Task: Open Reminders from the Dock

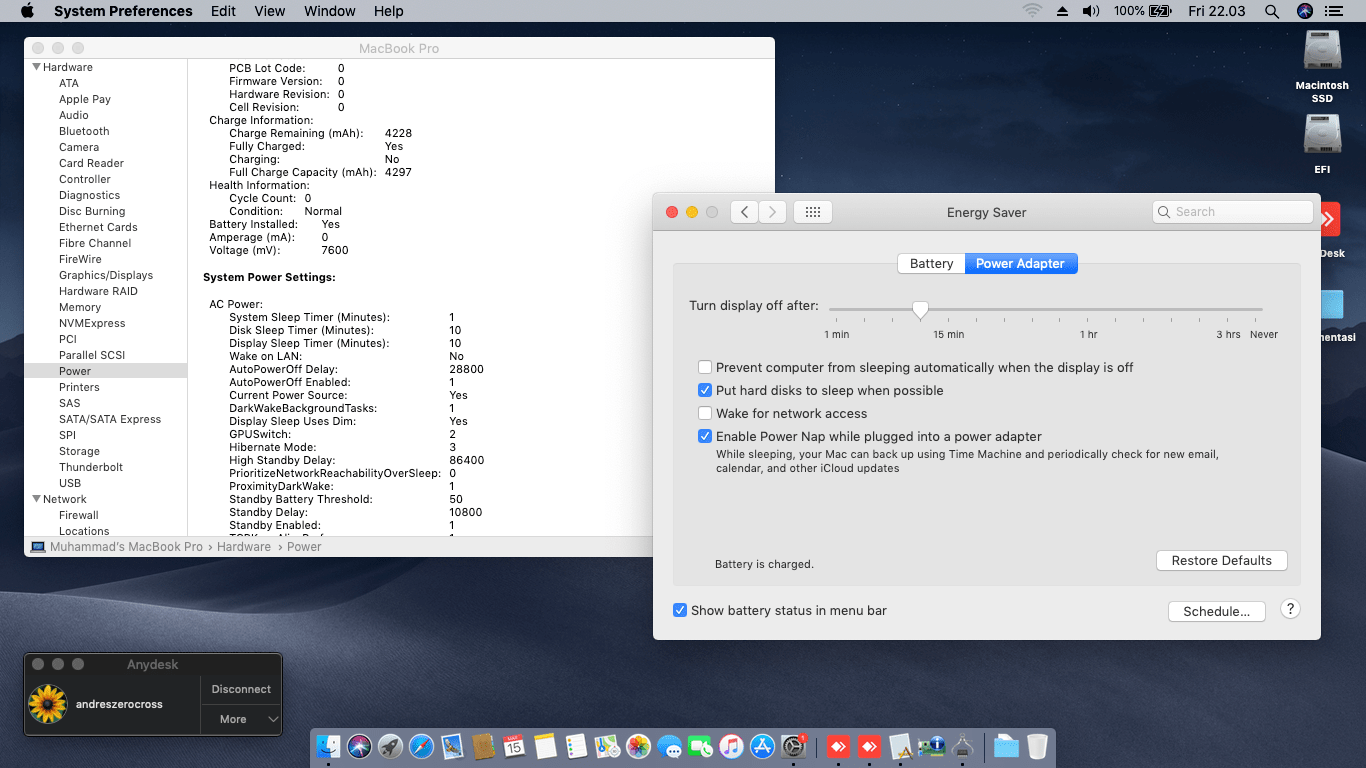Action: [x=576, y=746]
